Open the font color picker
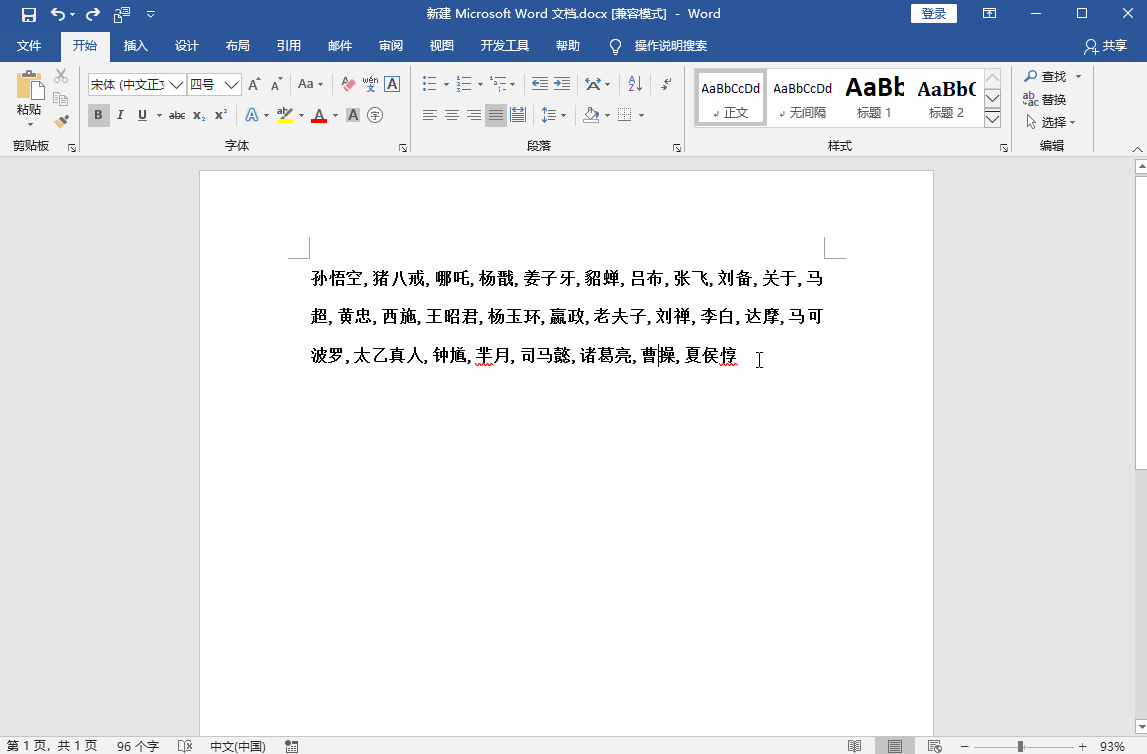This screenshot has height=754, width=1147. point(318,115)
